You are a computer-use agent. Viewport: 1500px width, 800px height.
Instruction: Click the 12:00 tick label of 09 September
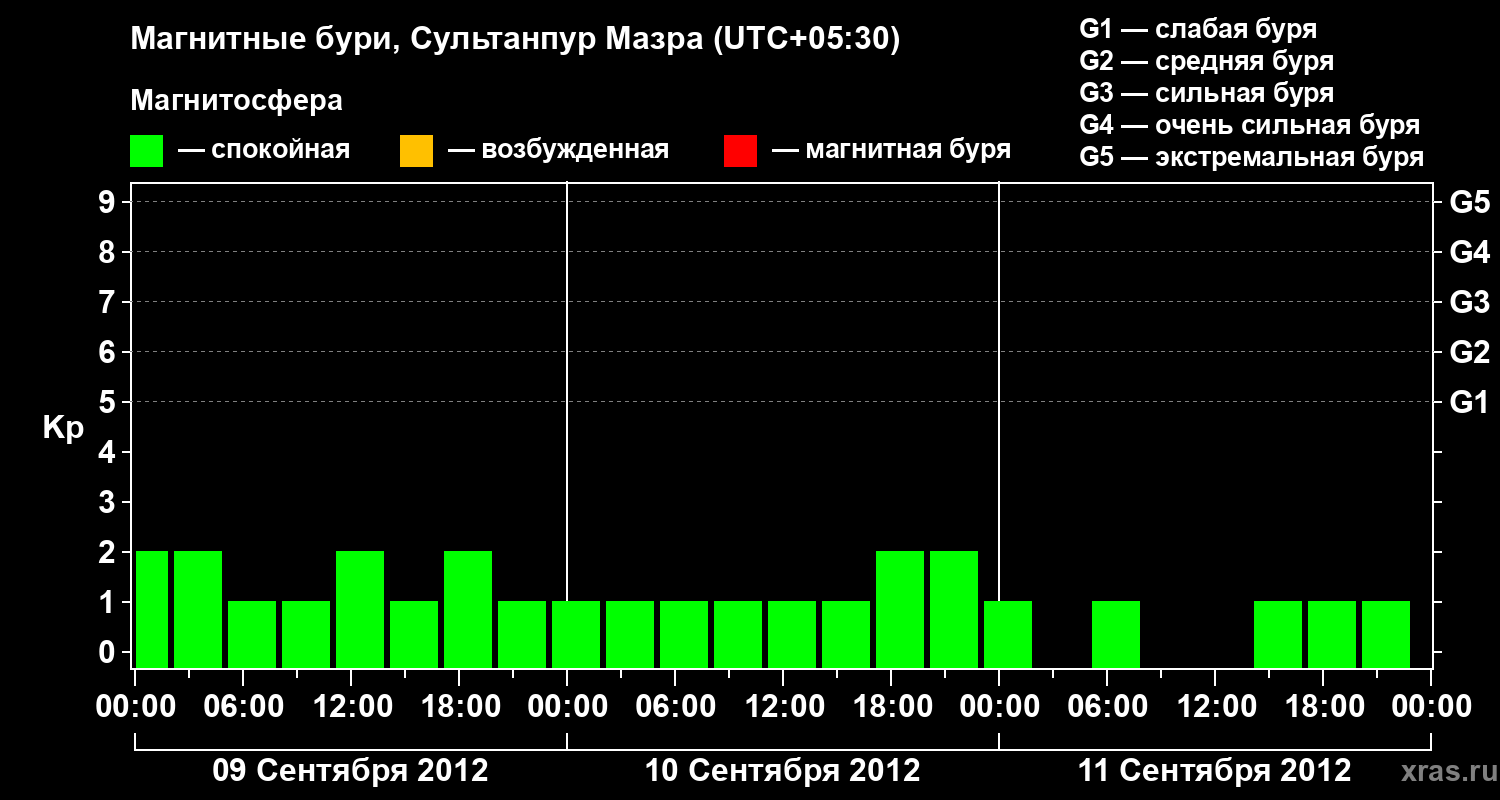(351, 707)
